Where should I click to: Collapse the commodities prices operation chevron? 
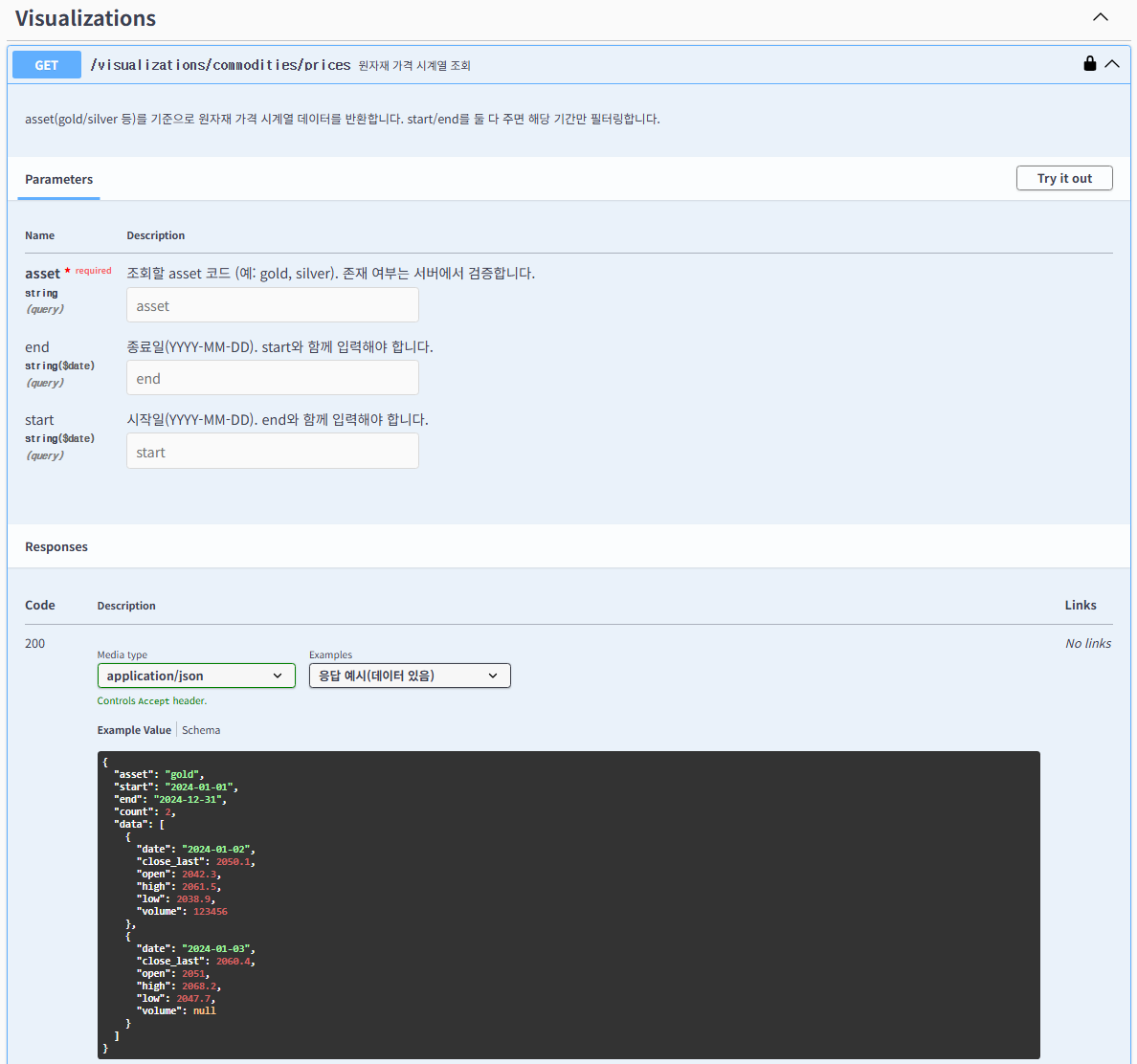(1112, 64)
